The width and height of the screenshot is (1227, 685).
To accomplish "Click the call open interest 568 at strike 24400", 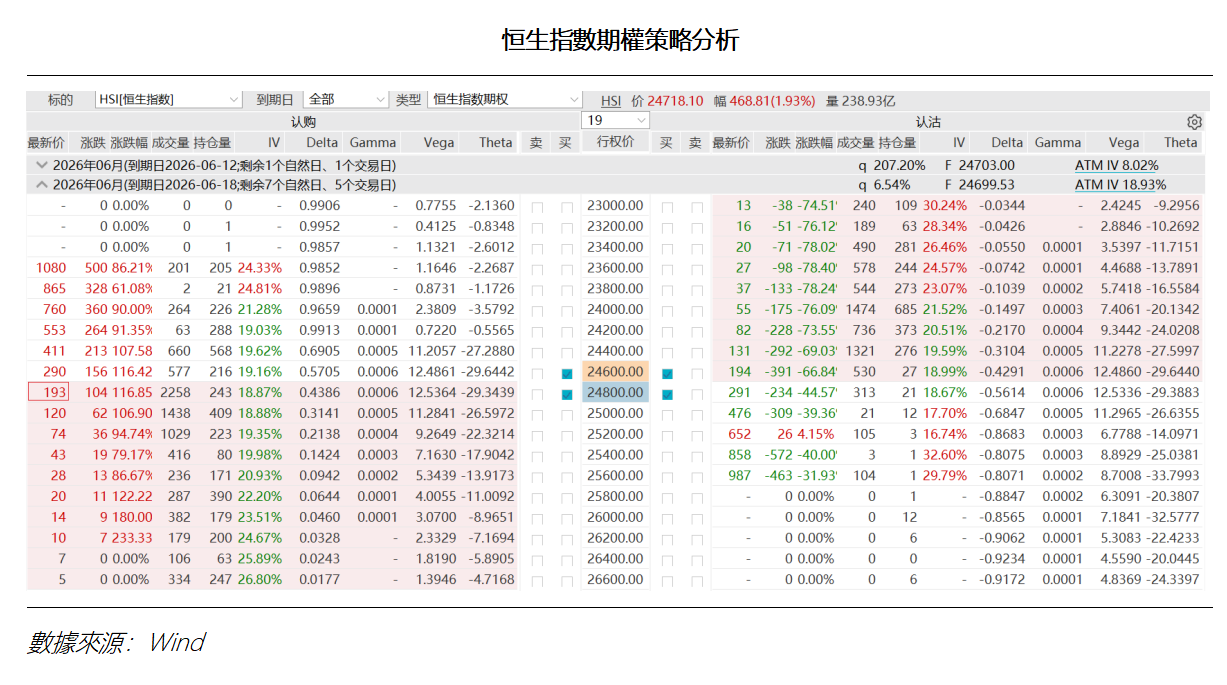I will pos(220,352).
